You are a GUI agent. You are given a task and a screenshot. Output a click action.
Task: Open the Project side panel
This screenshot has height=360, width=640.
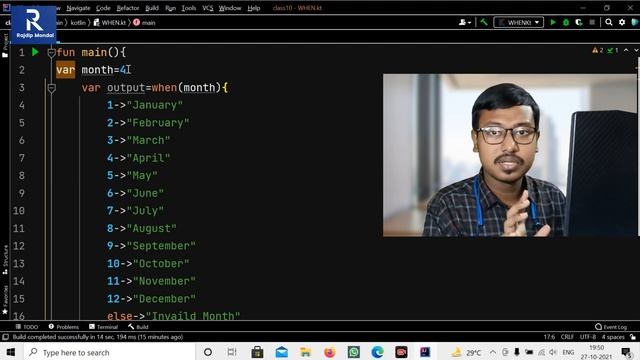click(x=5, y=46)
